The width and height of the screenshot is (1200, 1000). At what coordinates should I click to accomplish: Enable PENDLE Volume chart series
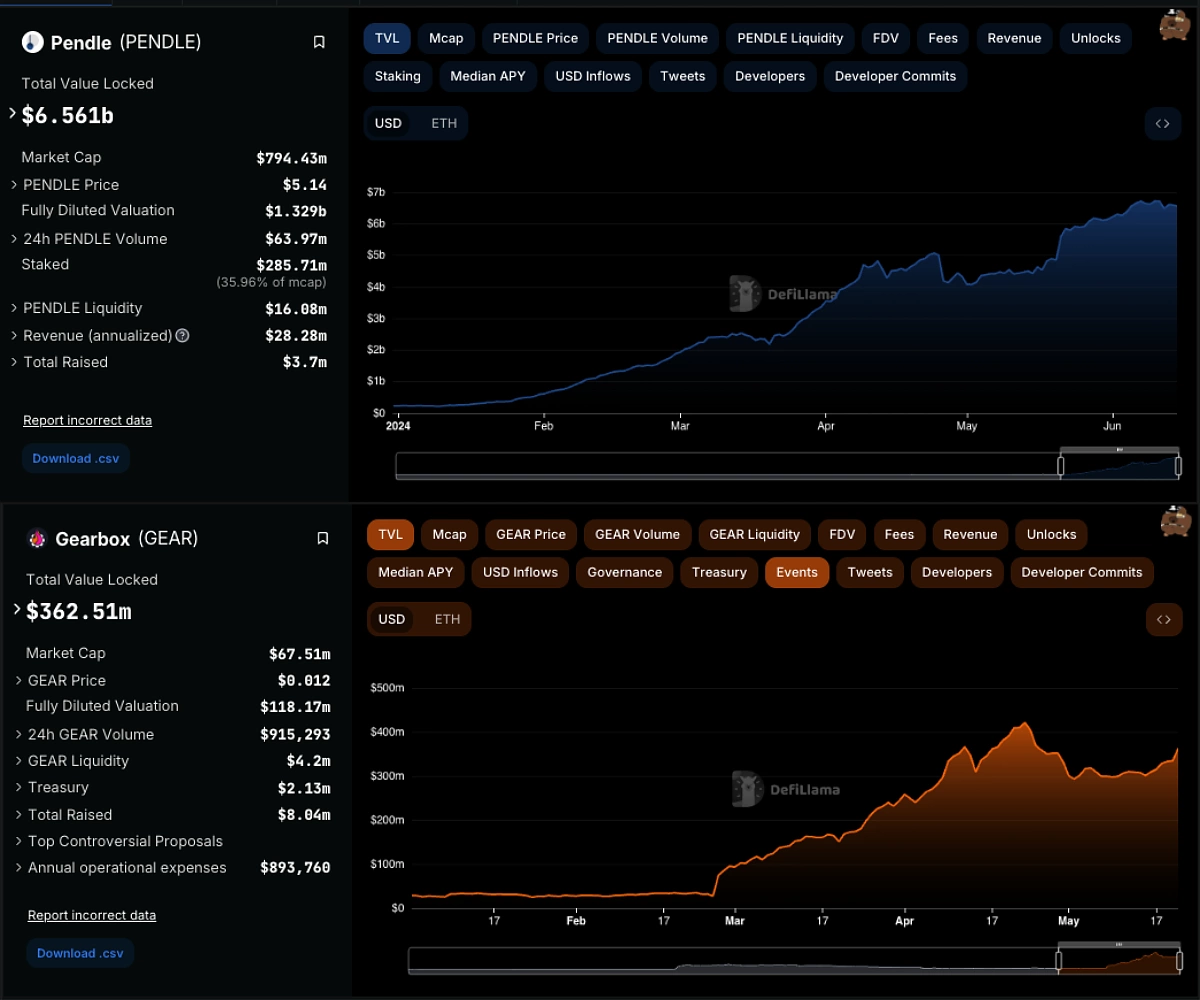click(x=657, y=38)
